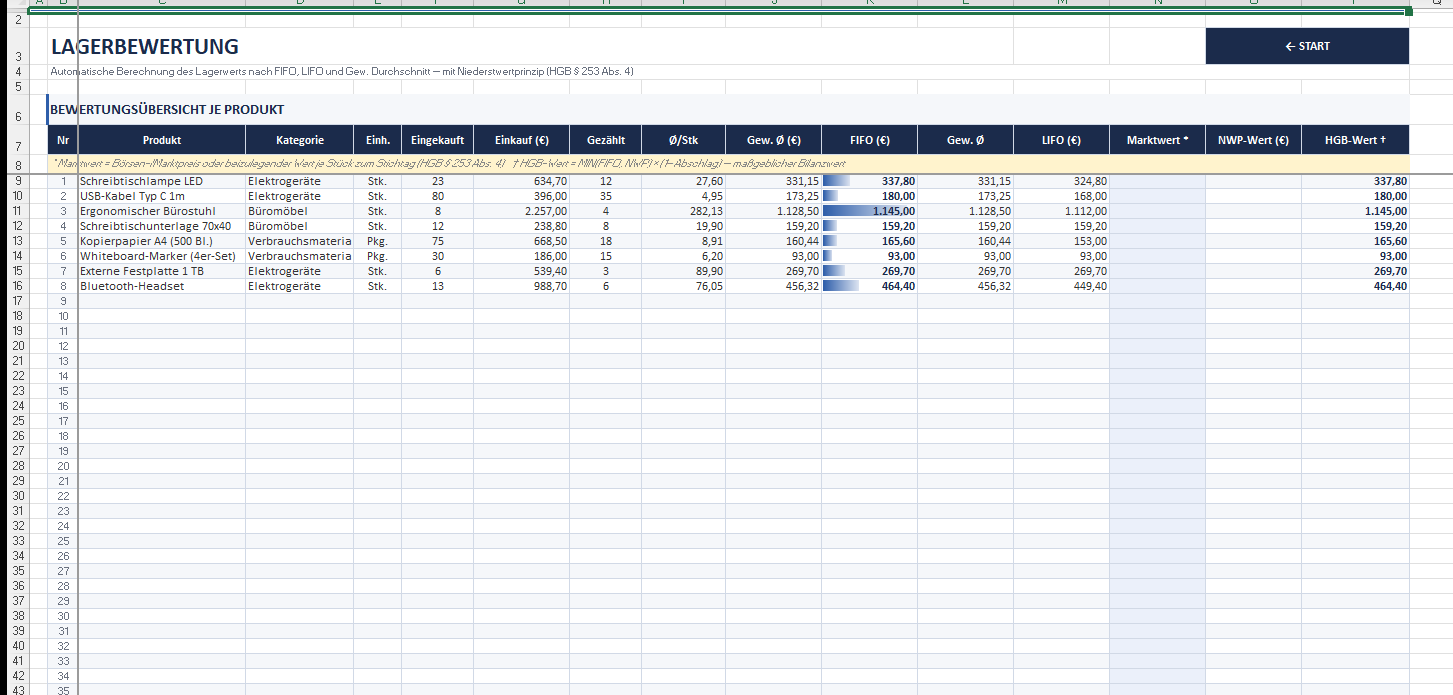Select the FIFO (€) header cell
The width and height of the screenshot is (1453, 695).
pyautogui.click(x=869, y=140)
